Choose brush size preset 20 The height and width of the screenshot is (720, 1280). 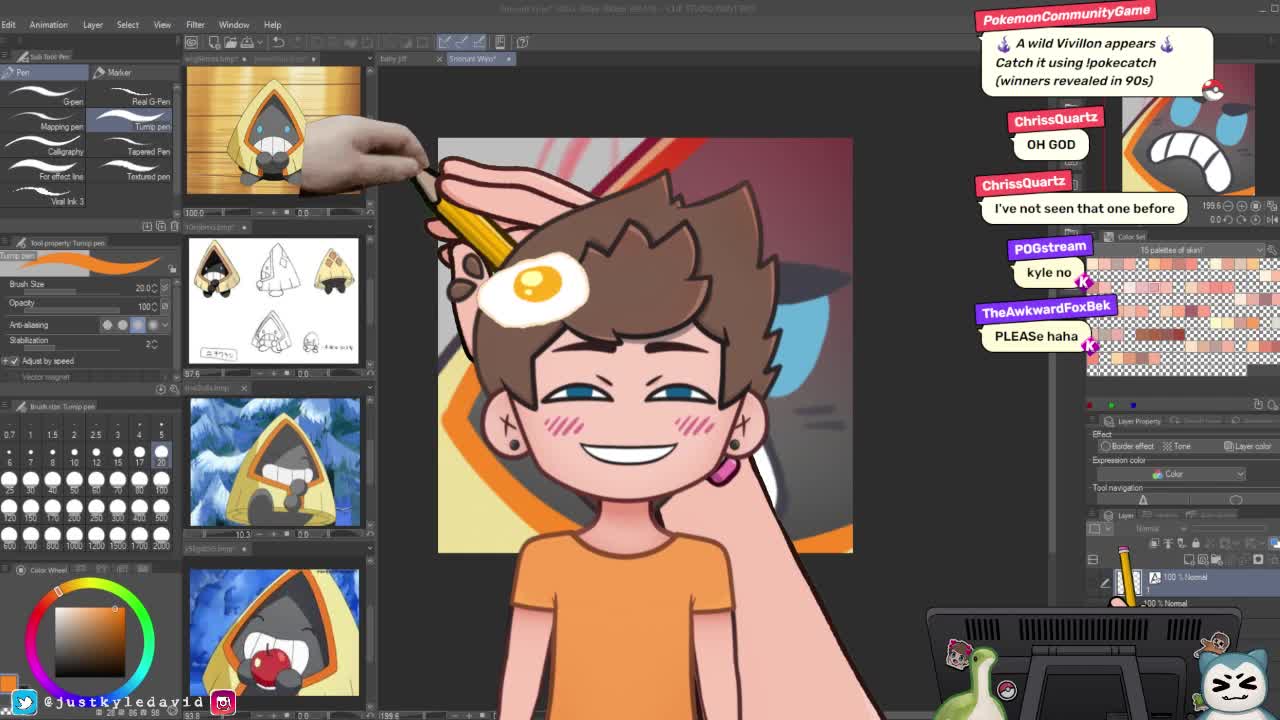click(161, 456)
